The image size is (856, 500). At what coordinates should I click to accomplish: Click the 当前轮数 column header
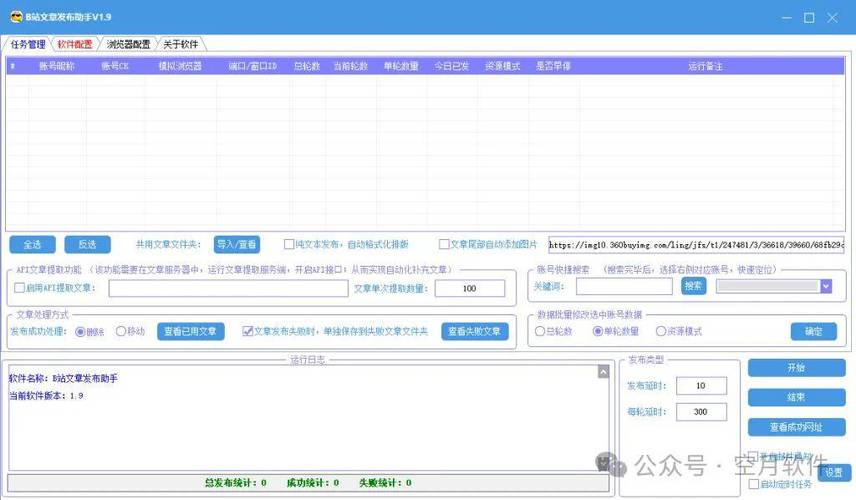click(350, 66)
